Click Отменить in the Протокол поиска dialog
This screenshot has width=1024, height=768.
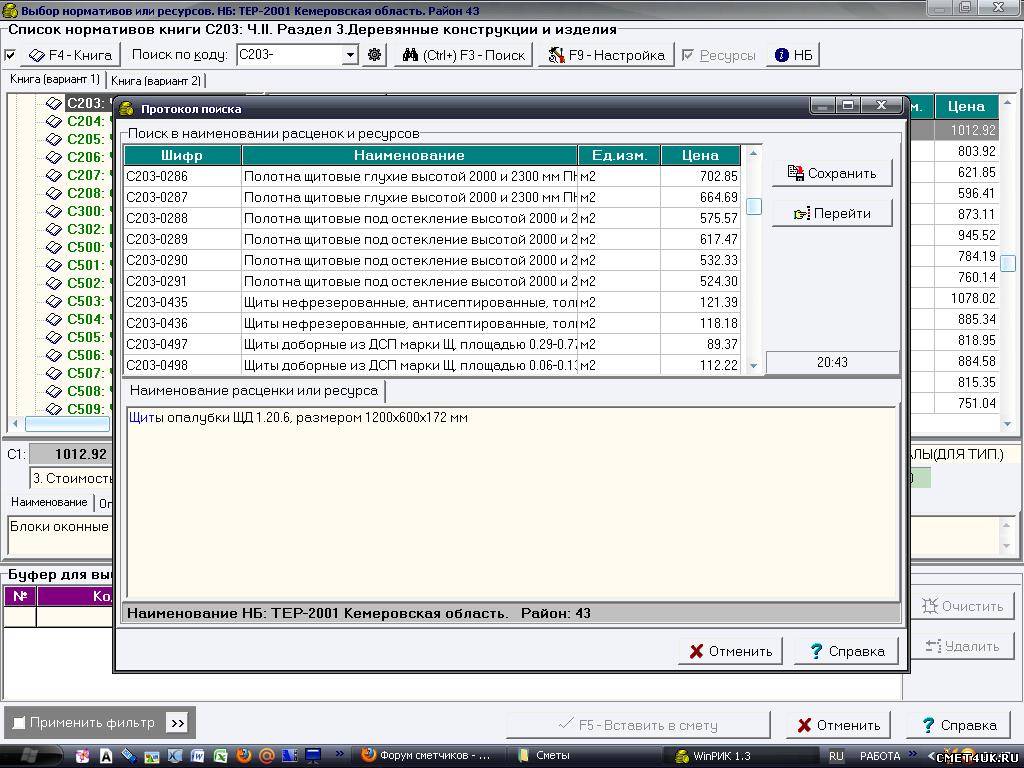point(731,651)
